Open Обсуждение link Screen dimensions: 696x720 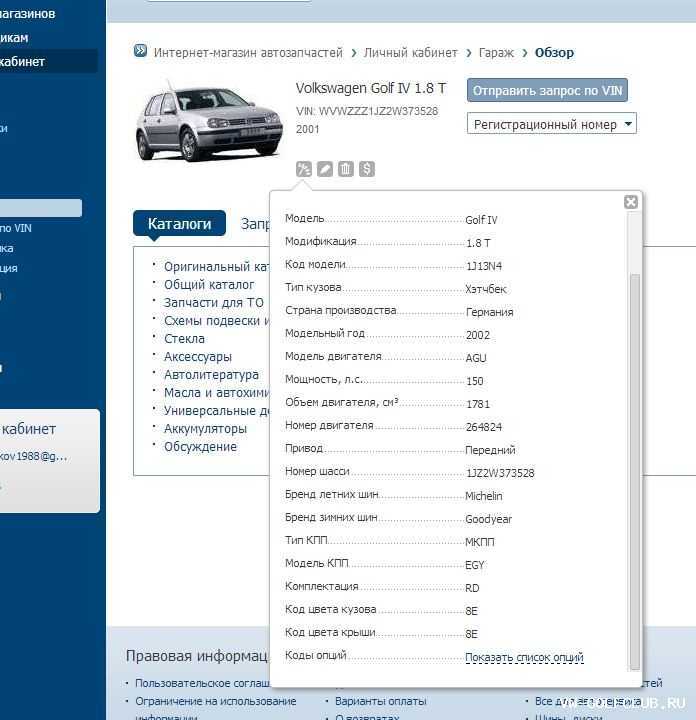tap(200, 446)
